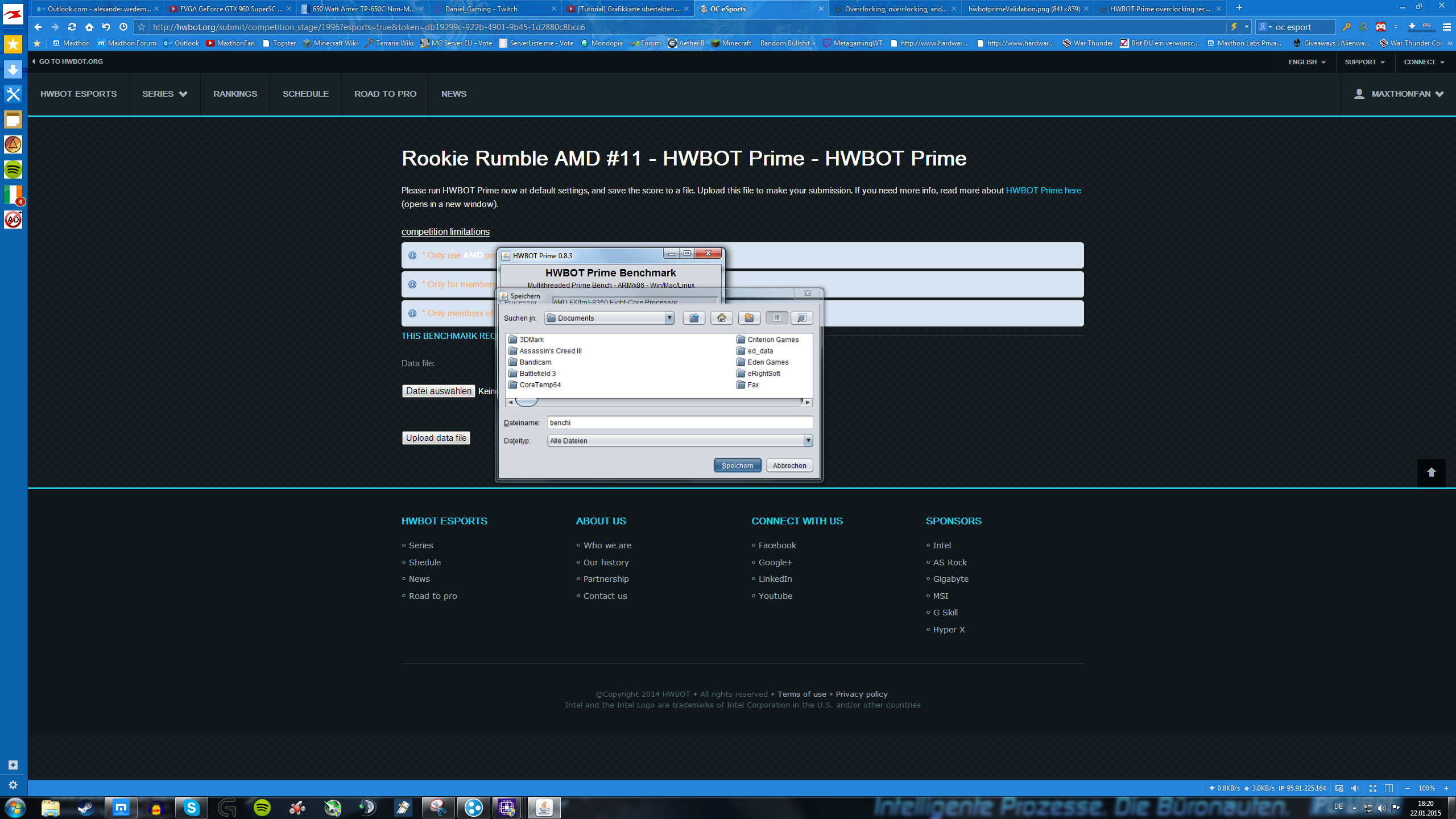Click the file list horizontal scrollbar thumb
Screen dimensions: 1456x819
click(526, 402)
